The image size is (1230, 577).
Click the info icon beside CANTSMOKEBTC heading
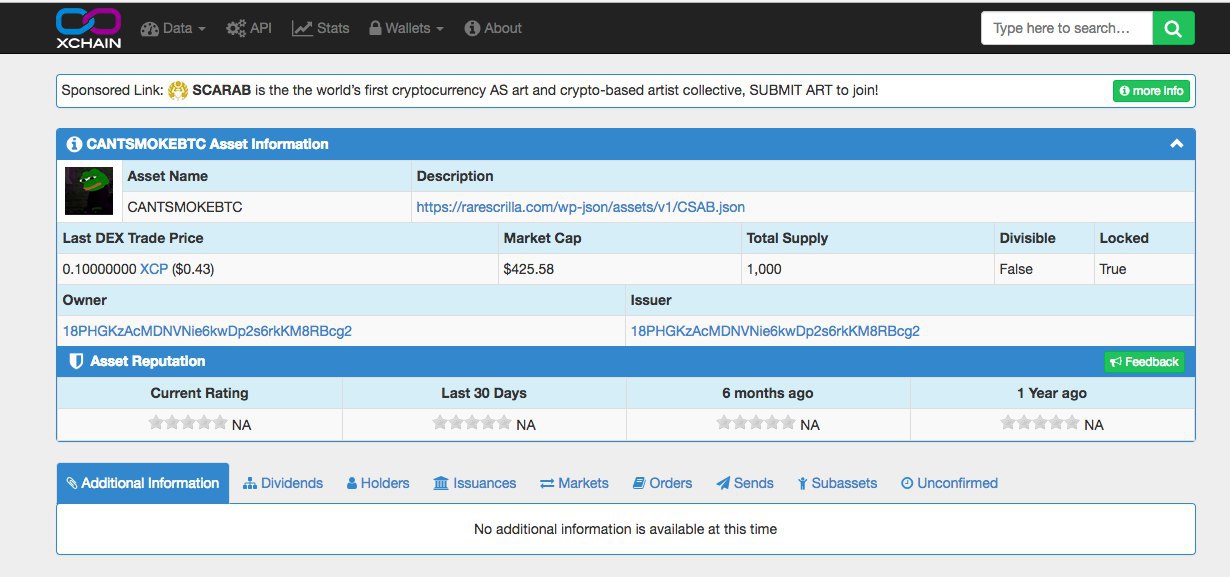pyautogui.click(x=74, y=144)
